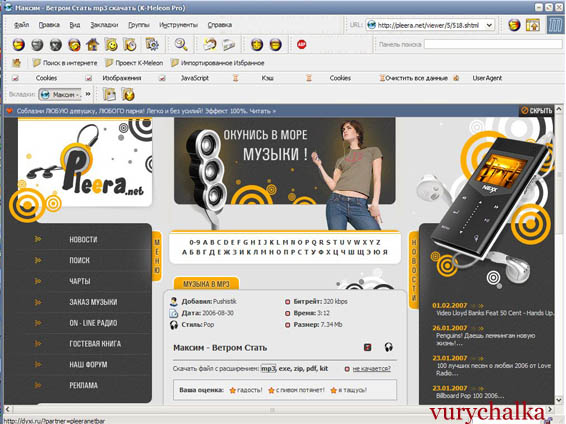Screen dimensions: 566x424
Task: Click the K-Meleon throbber logo
Action: [555, 25]
